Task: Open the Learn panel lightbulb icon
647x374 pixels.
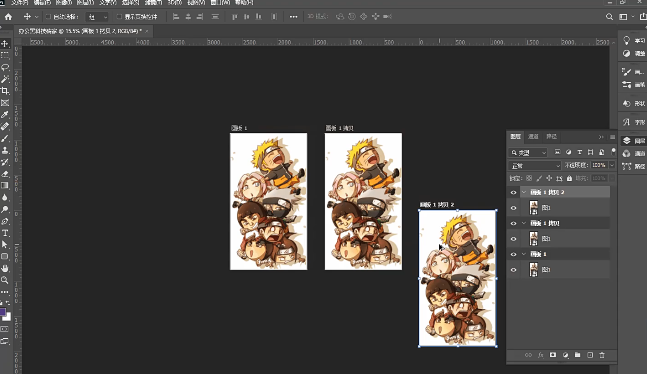Action: pyautogui.click(x=626, y=40)
